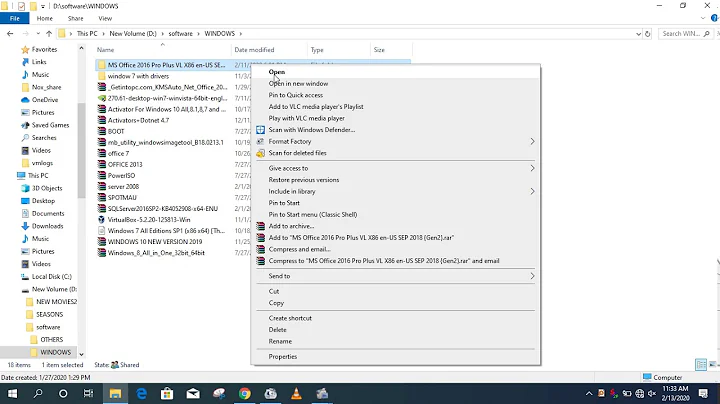Click the 'Scan for deleted files' icon
Viewport: 720px width, 404px height.
point(260,153)
